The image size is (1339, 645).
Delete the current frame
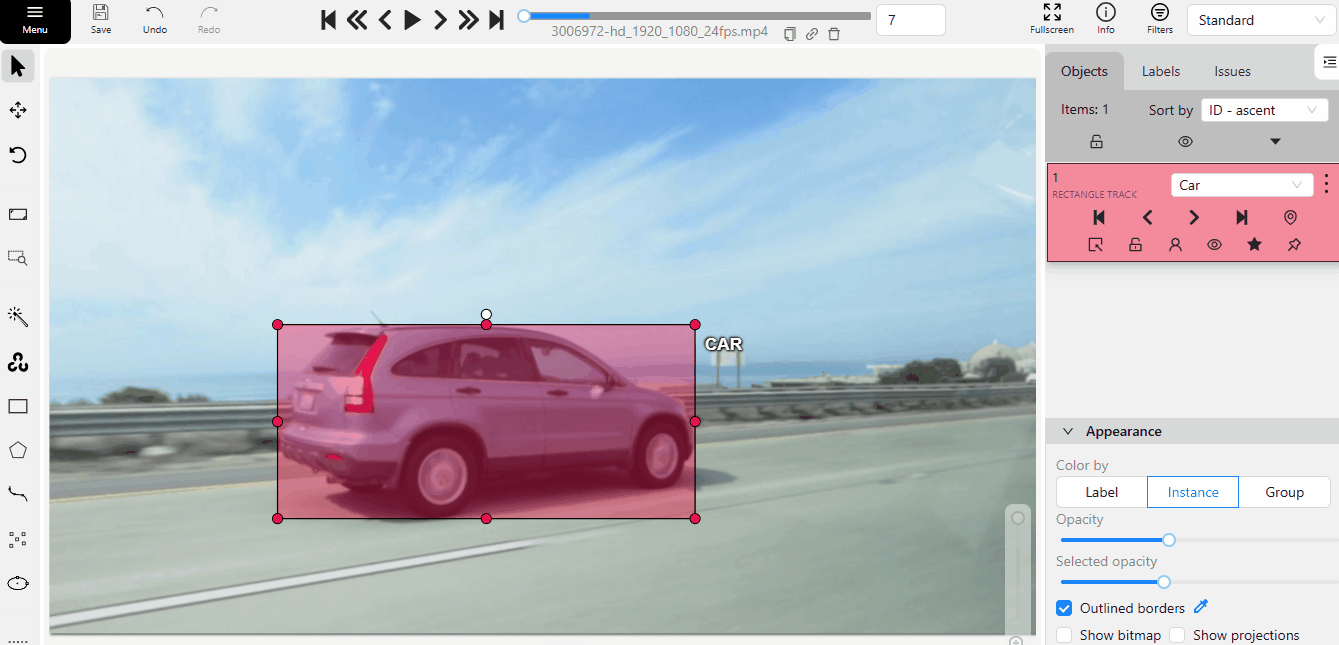pyautogui.click(x=834, y=34)
